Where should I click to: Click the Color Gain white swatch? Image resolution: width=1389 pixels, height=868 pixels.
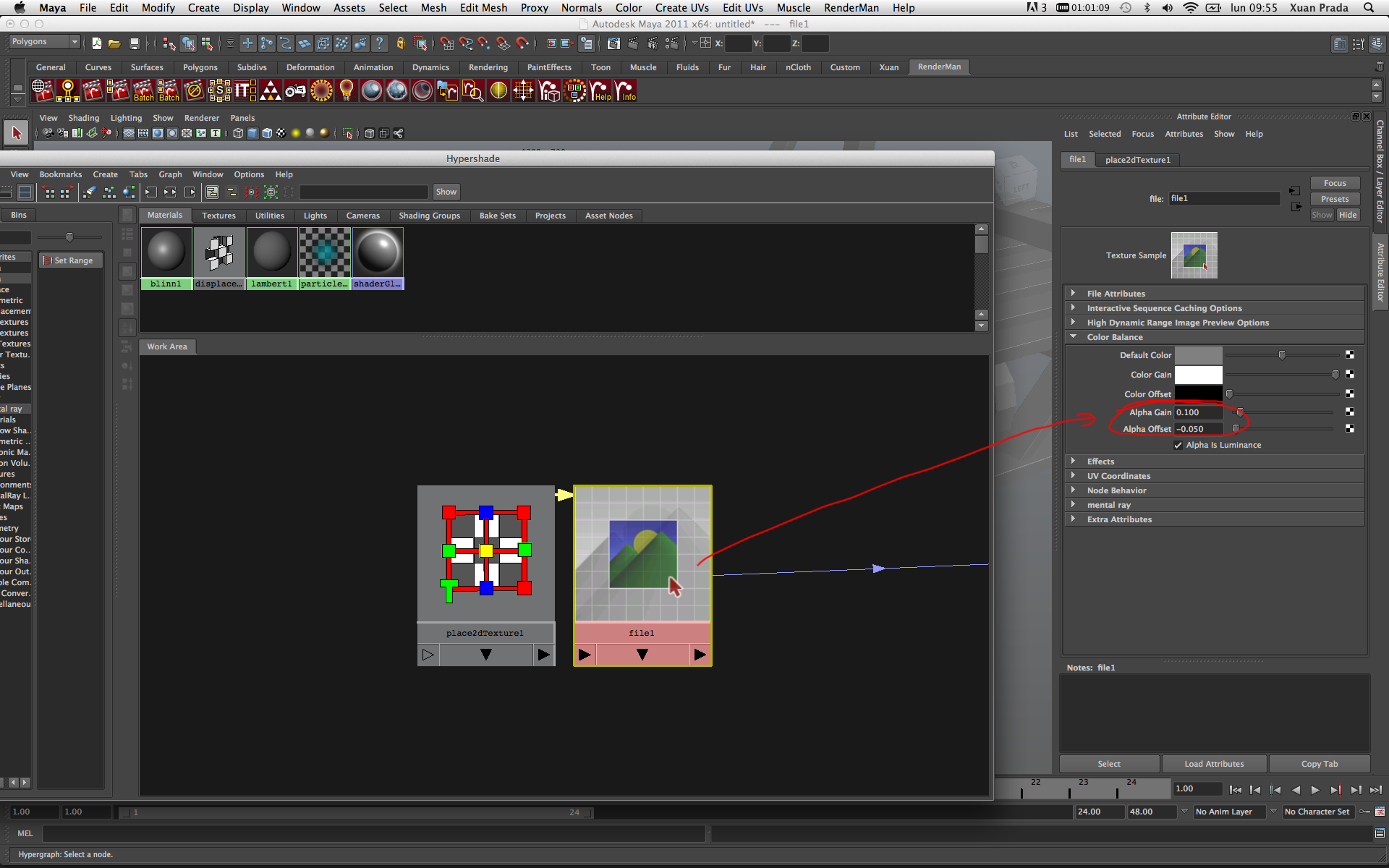[x=1198, y=375]
